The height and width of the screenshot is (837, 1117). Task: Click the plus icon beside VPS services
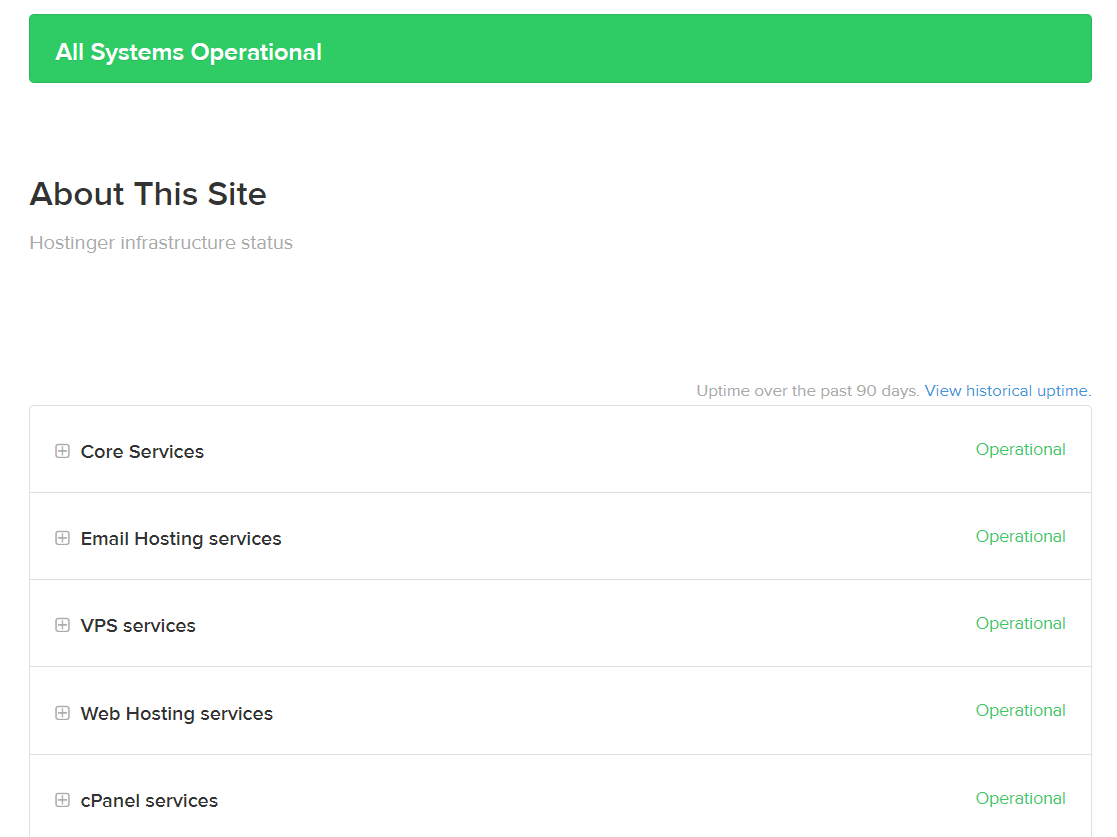pyautogui.click(x=62, y=625)
